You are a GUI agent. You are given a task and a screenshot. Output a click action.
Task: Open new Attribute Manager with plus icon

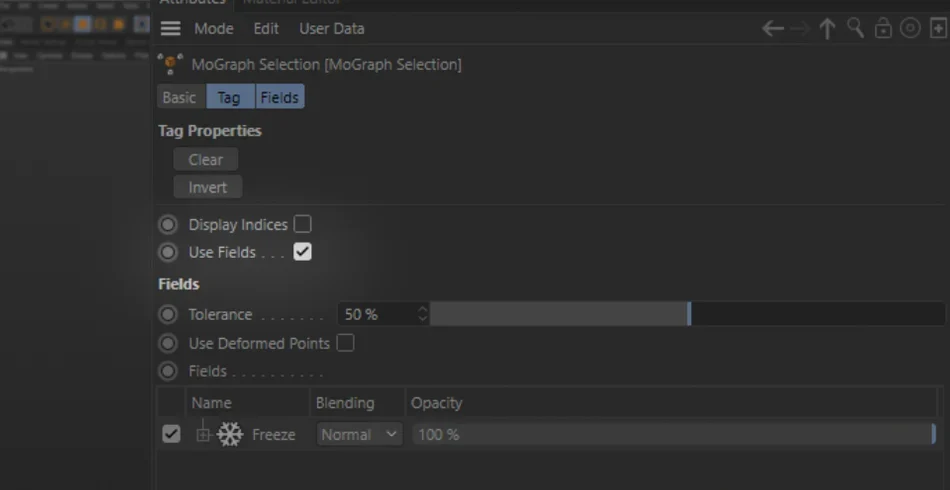tap(938, 28)
